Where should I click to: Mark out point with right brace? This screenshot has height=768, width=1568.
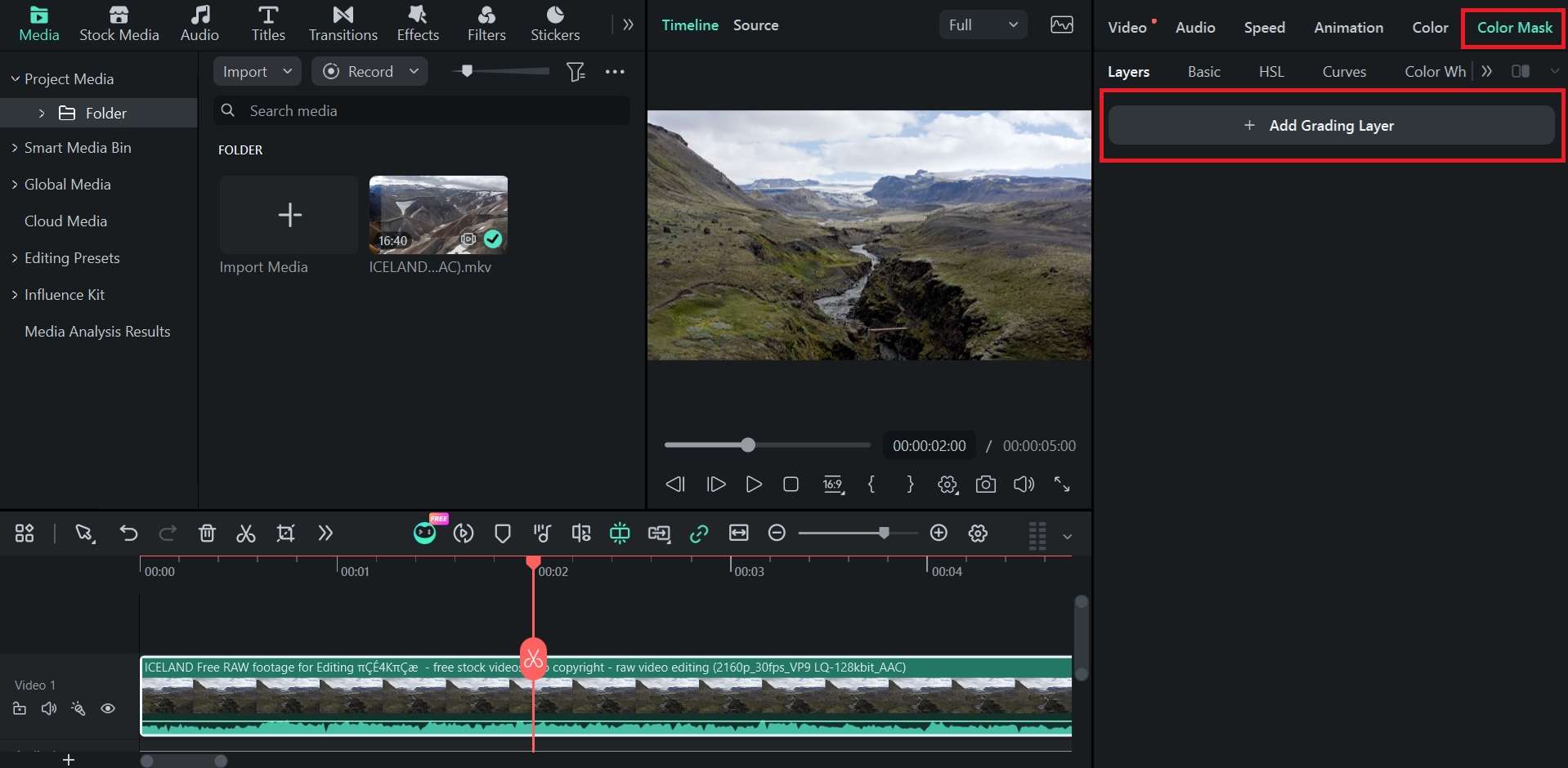(910, 484)
